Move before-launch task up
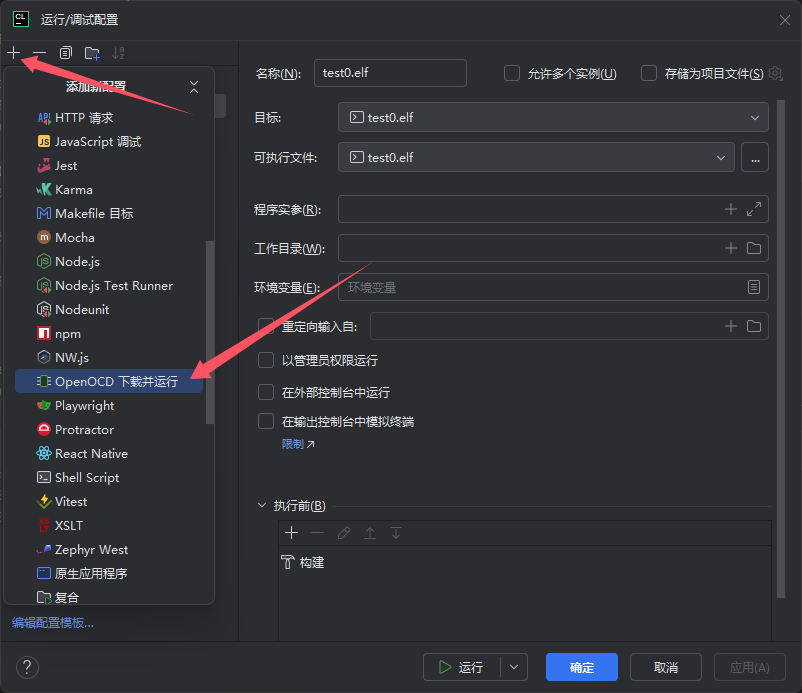This screenshot has width=802, height=693. 370,533
